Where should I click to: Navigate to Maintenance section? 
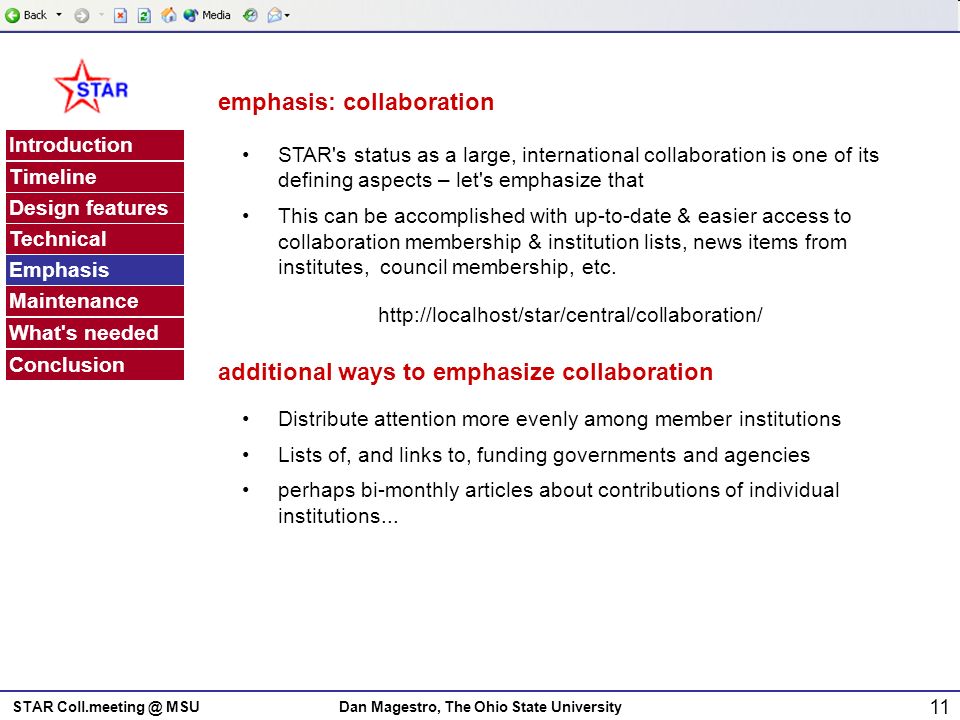(95, 301)
